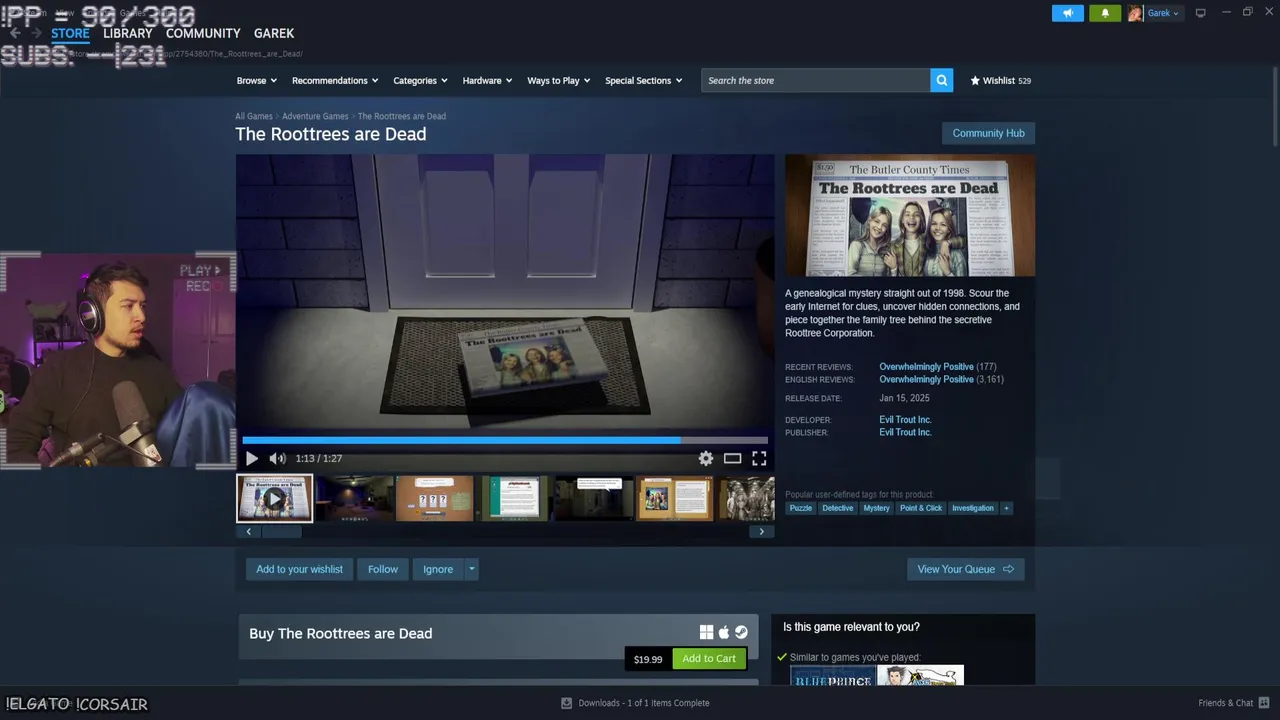Screen dimensions: 1280x720
Task: Open video settings gear
Action: click(x=706, y=458)
